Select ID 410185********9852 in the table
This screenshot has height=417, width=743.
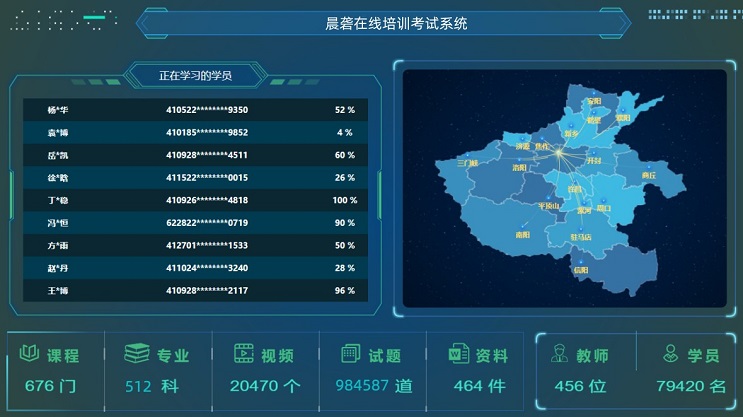click(207, 133)
